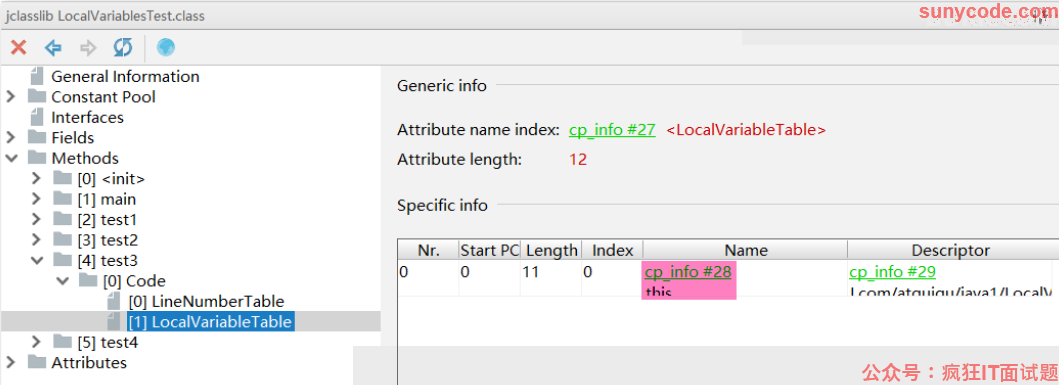Click the Attribute length value 12
The width and height of the screenshot is (1059, 385).
[577, 159]
